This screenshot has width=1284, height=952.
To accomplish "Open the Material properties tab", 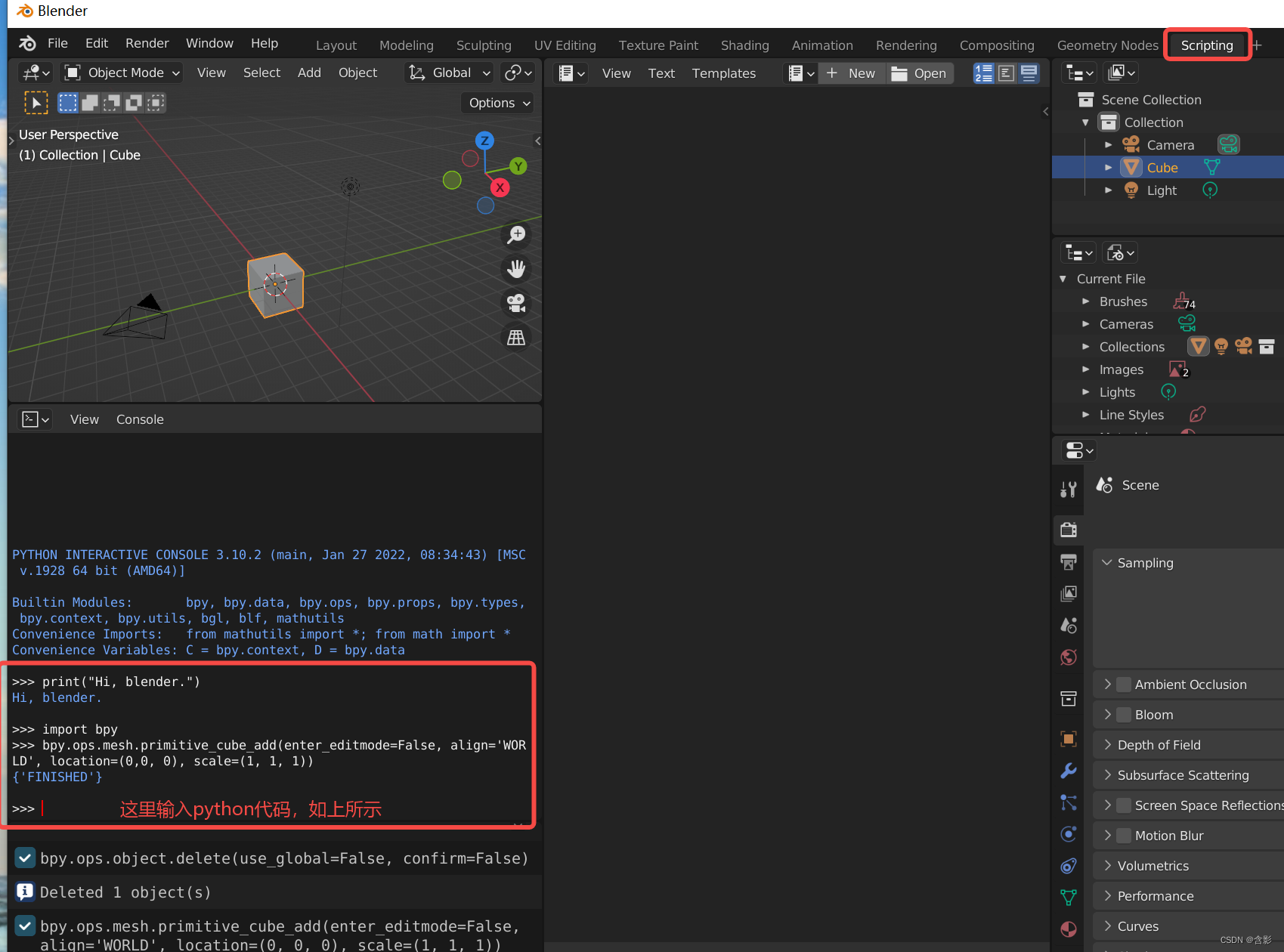I will (1068, 929).
